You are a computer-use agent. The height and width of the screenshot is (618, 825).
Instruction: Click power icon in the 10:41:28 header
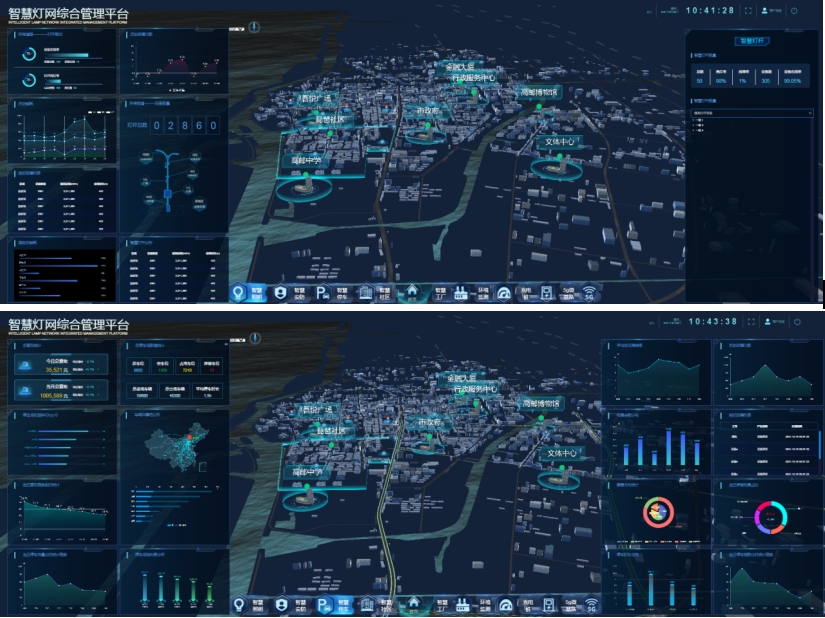[794, 10]
